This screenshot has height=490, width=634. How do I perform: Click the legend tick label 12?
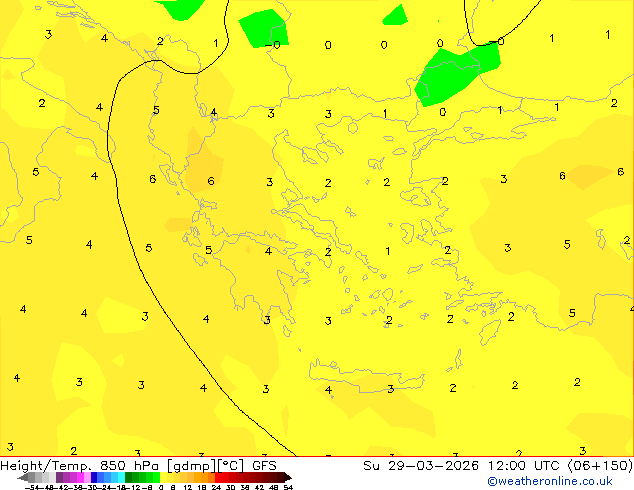(x=188, y=487)
